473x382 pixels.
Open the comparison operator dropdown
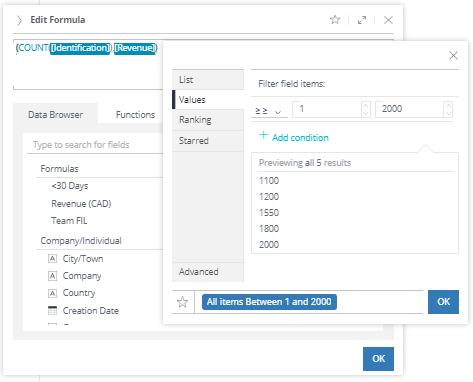coord(269,111)
